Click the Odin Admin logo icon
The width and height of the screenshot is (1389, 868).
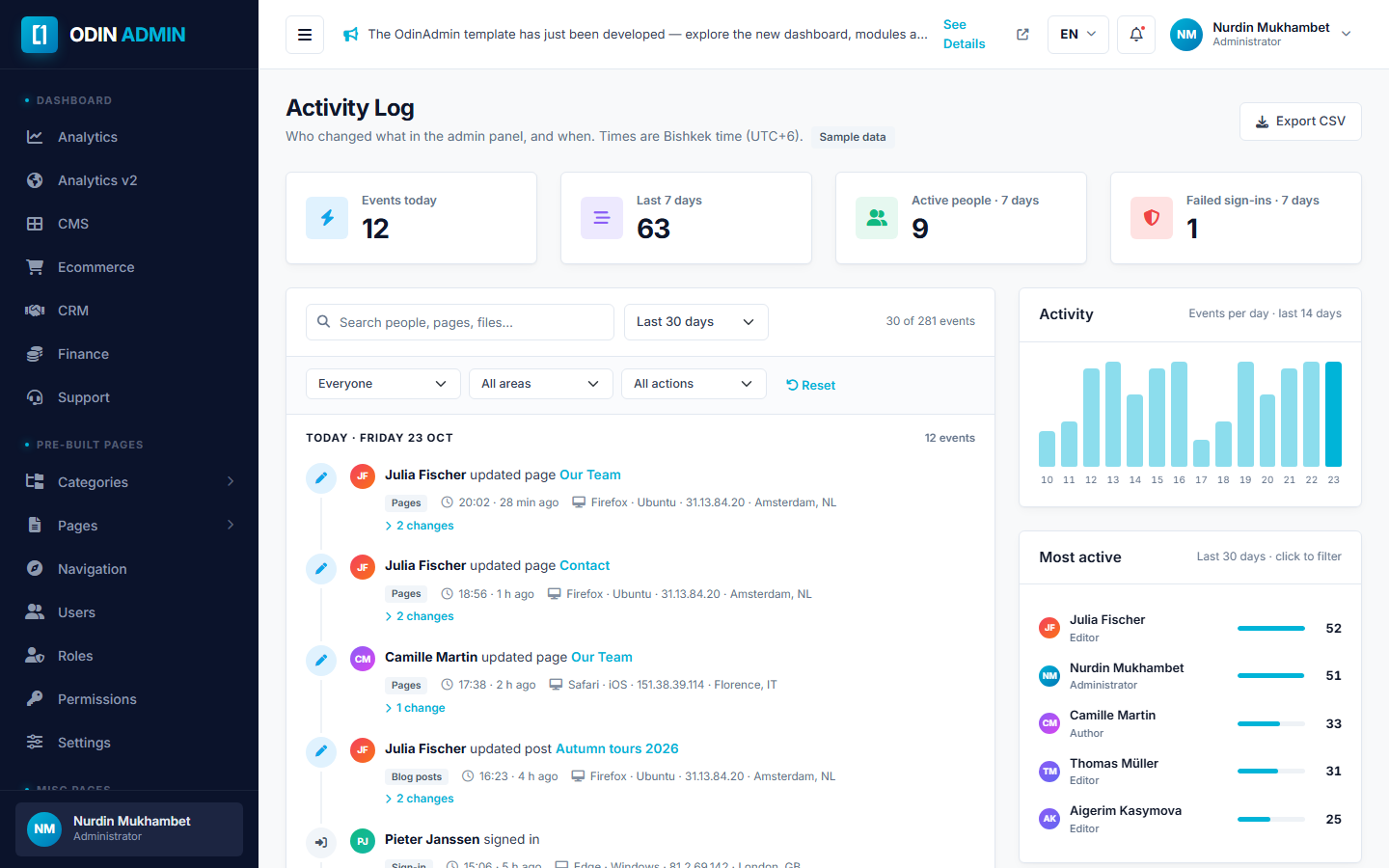pos(40,35)
